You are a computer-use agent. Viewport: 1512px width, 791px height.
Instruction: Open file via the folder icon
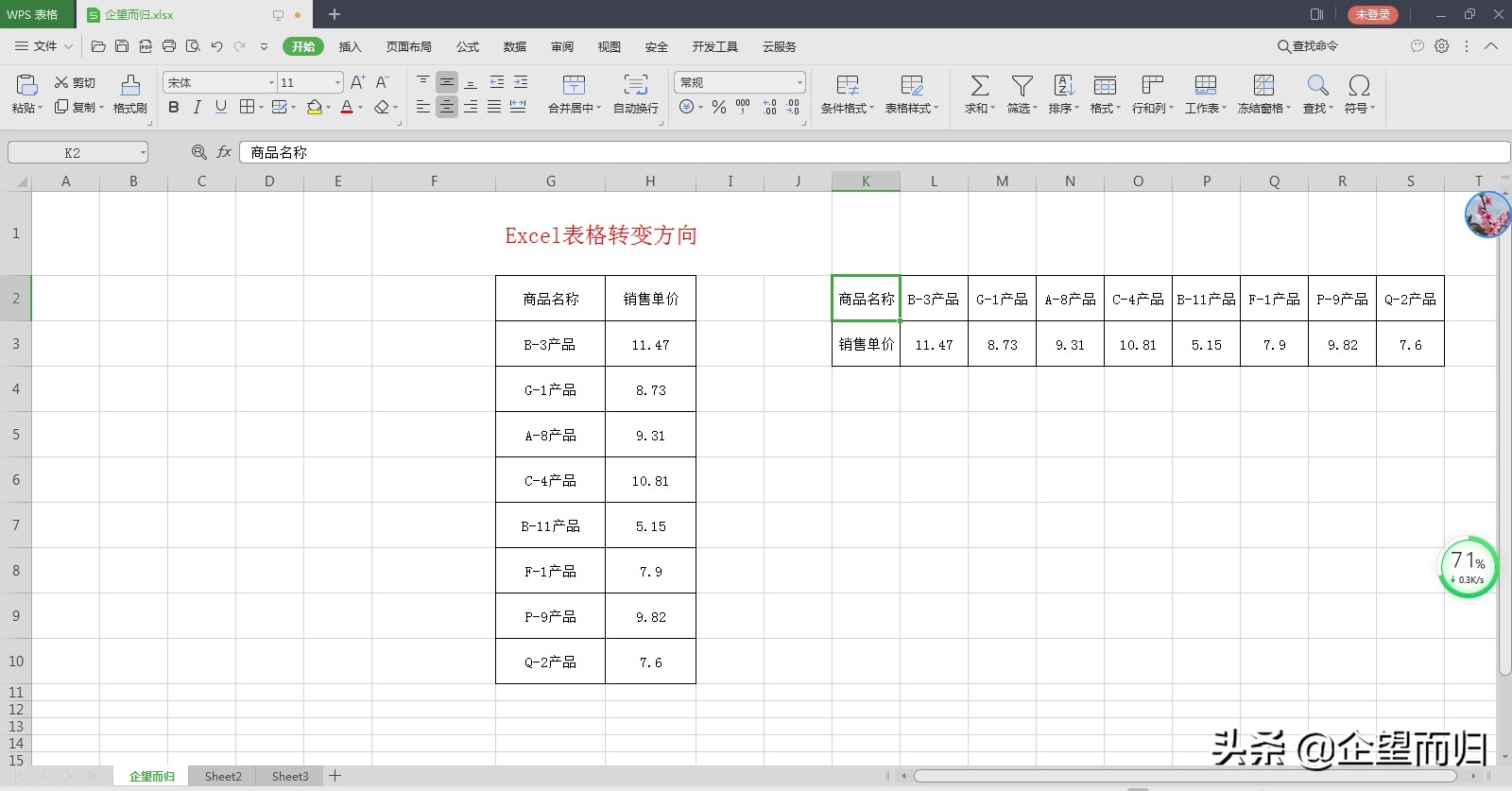pos(98,46)
